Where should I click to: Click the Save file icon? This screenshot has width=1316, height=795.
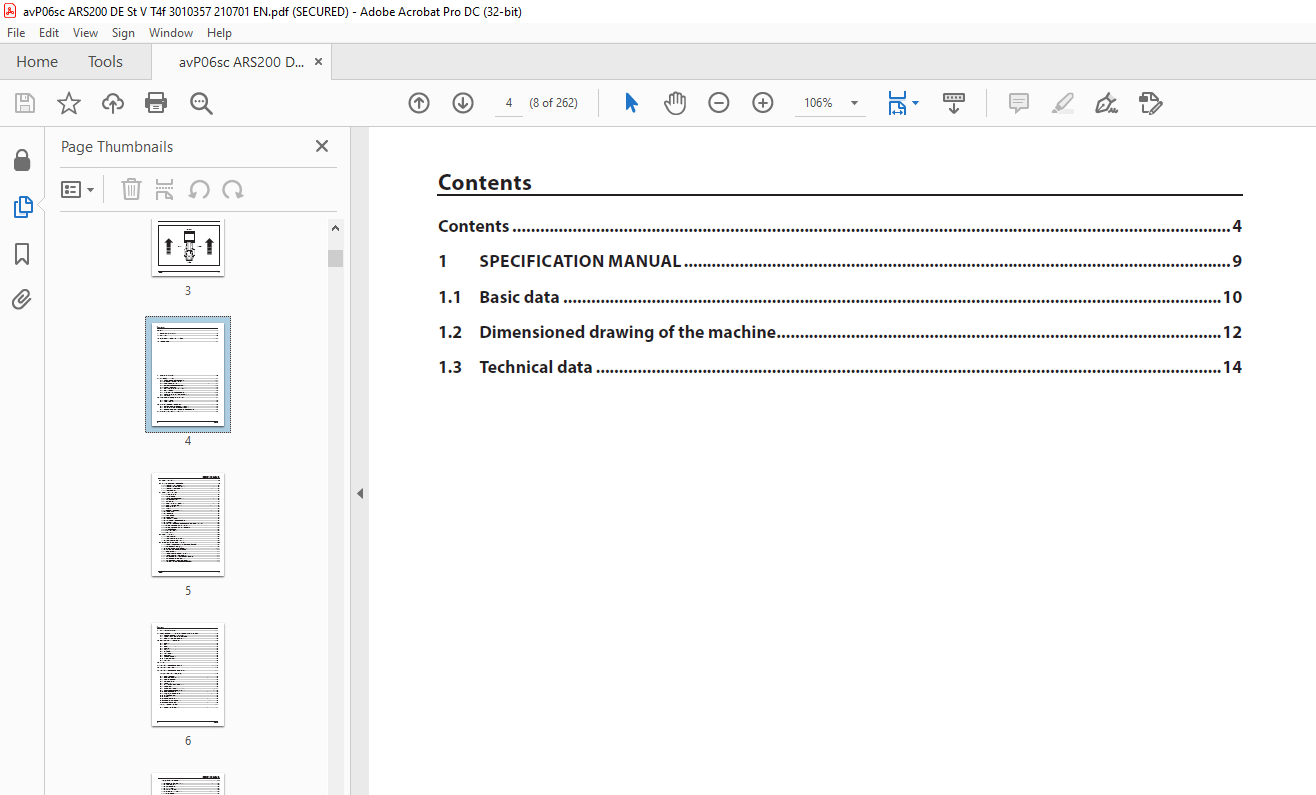click(x=24, y=103)
